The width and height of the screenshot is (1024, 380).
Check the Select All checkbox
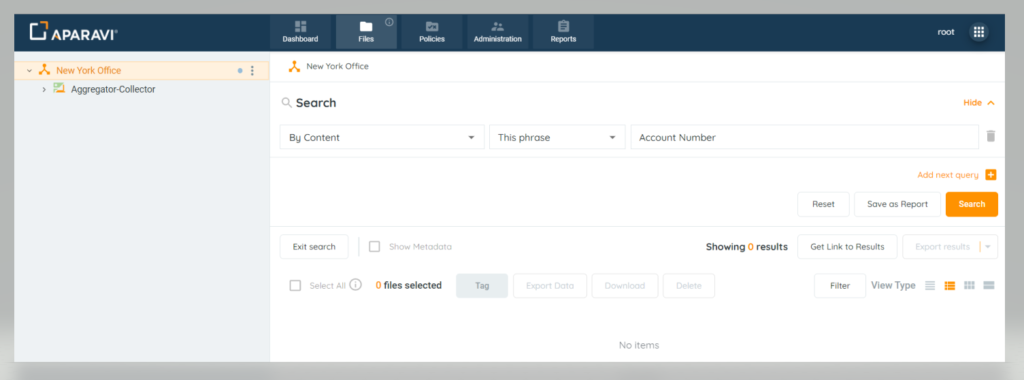(295, 285)
